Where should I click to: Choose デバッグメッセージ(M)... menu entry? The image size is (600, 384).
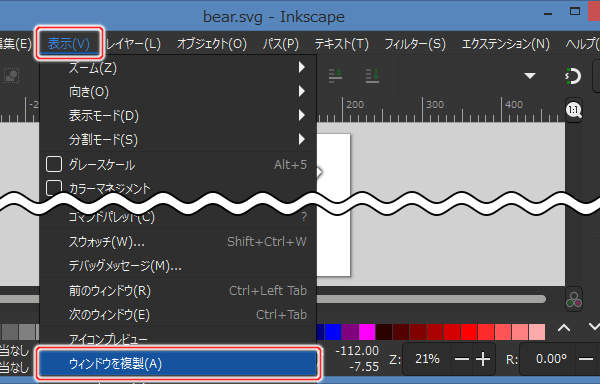click(178, 265)
